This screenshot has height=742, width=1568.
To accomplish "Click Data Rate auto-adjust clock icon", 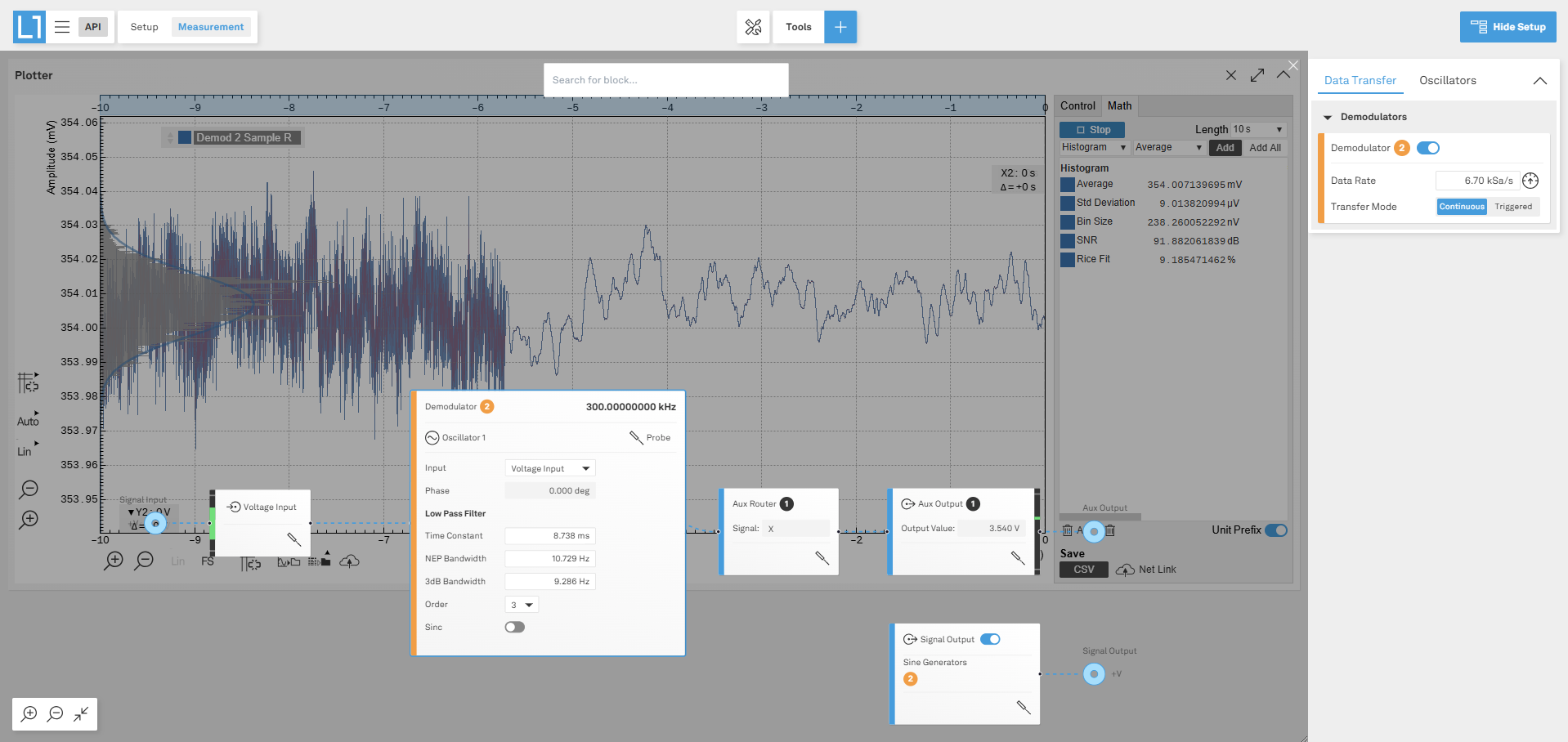I will tap(1530, 181).
